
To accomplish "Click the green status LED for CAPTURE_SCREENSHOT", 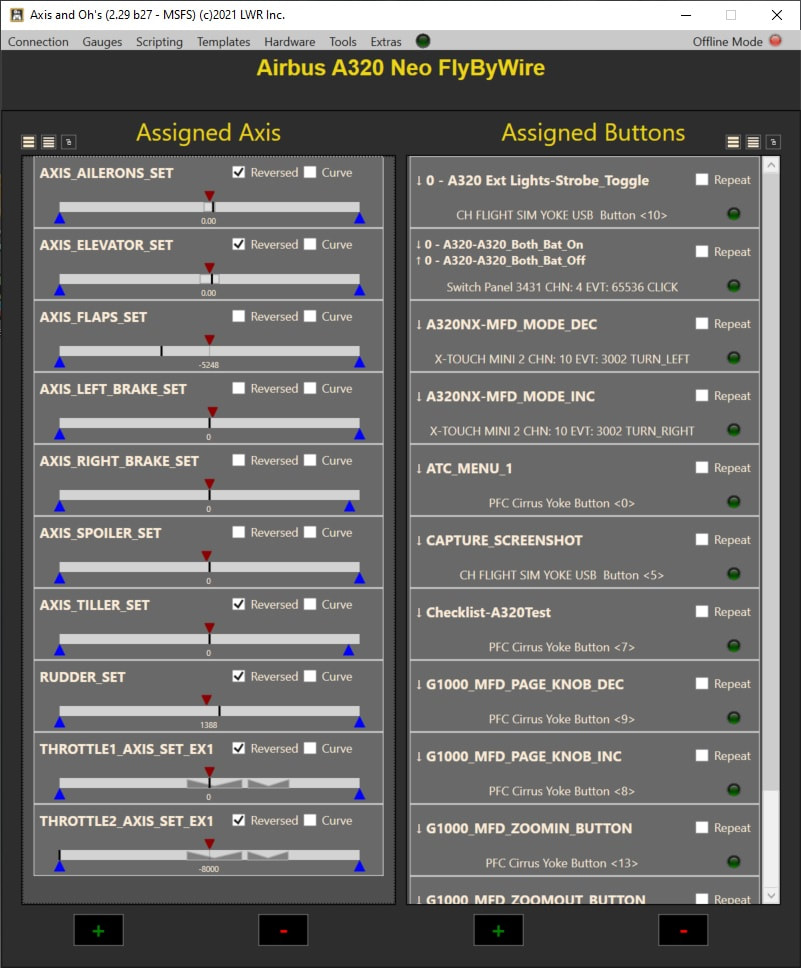I will point(733,574).
